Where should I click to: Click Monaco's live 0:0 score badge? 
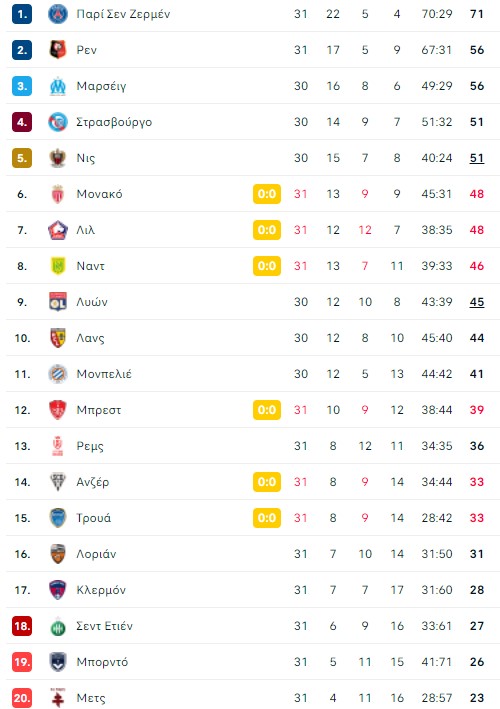267,194
